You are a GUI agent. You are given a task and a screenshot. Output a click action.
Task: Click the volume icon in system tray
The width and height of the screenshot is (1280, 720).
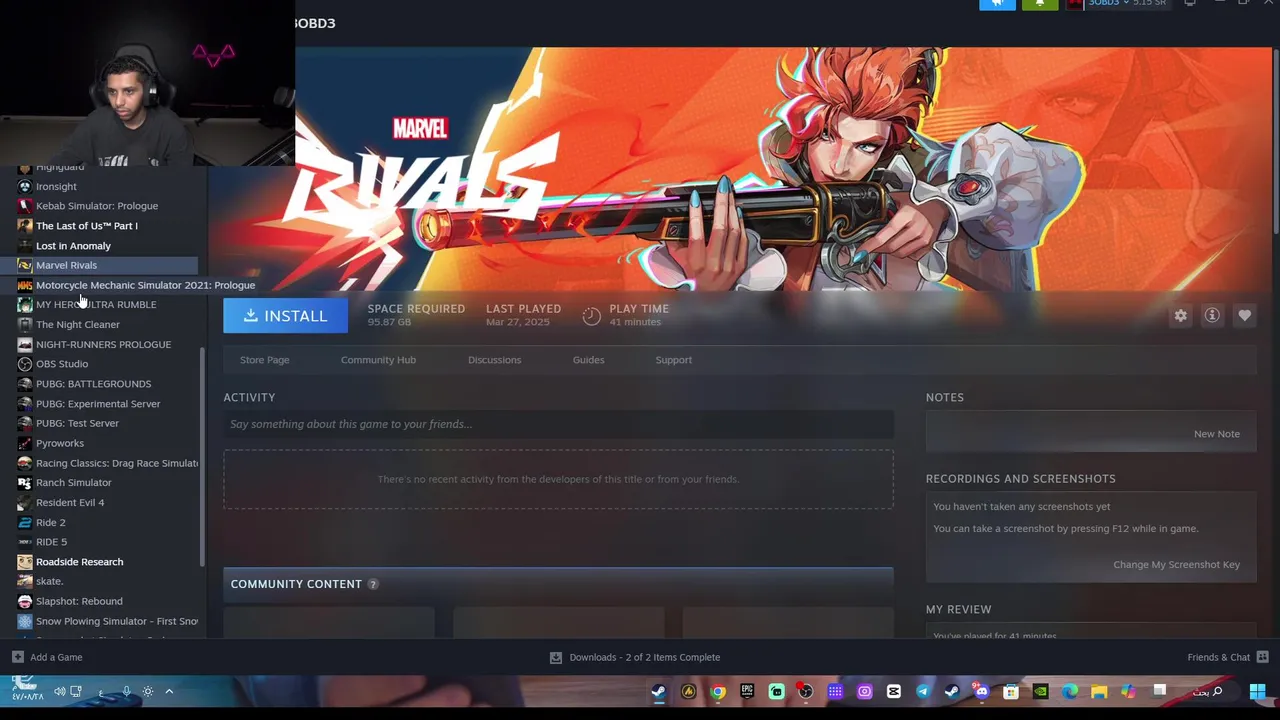click(x=60, y=692)
